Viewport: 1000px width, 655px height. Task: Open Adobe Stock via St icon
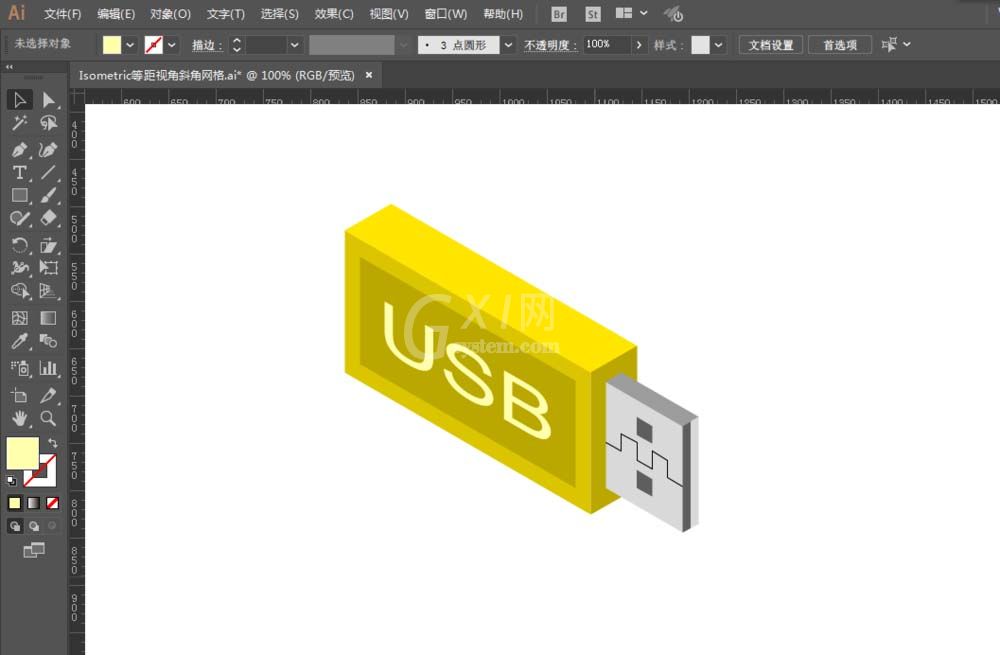click(592, 14)
